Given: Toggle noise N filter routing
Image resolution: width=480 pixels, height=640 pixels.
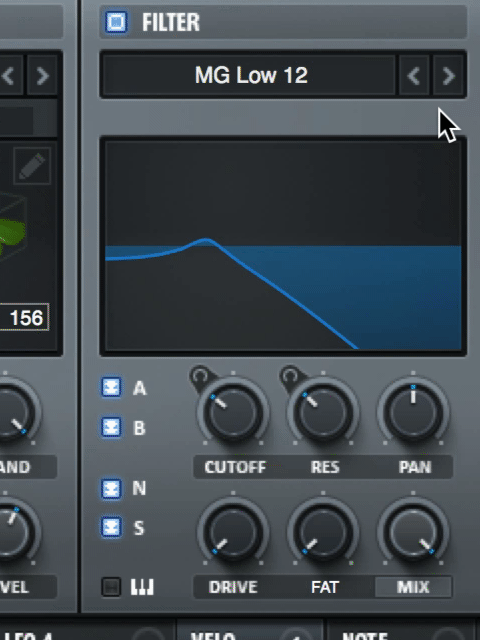Looking at the screenshot, I should [x=111, y=489].
